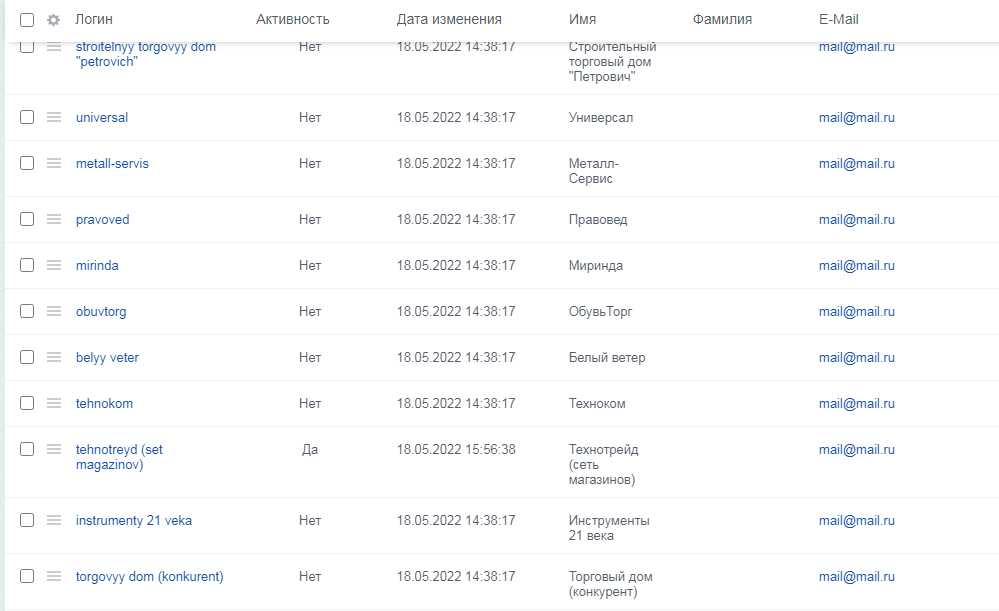Click the name Белый ветер

(x=607, y=357)
